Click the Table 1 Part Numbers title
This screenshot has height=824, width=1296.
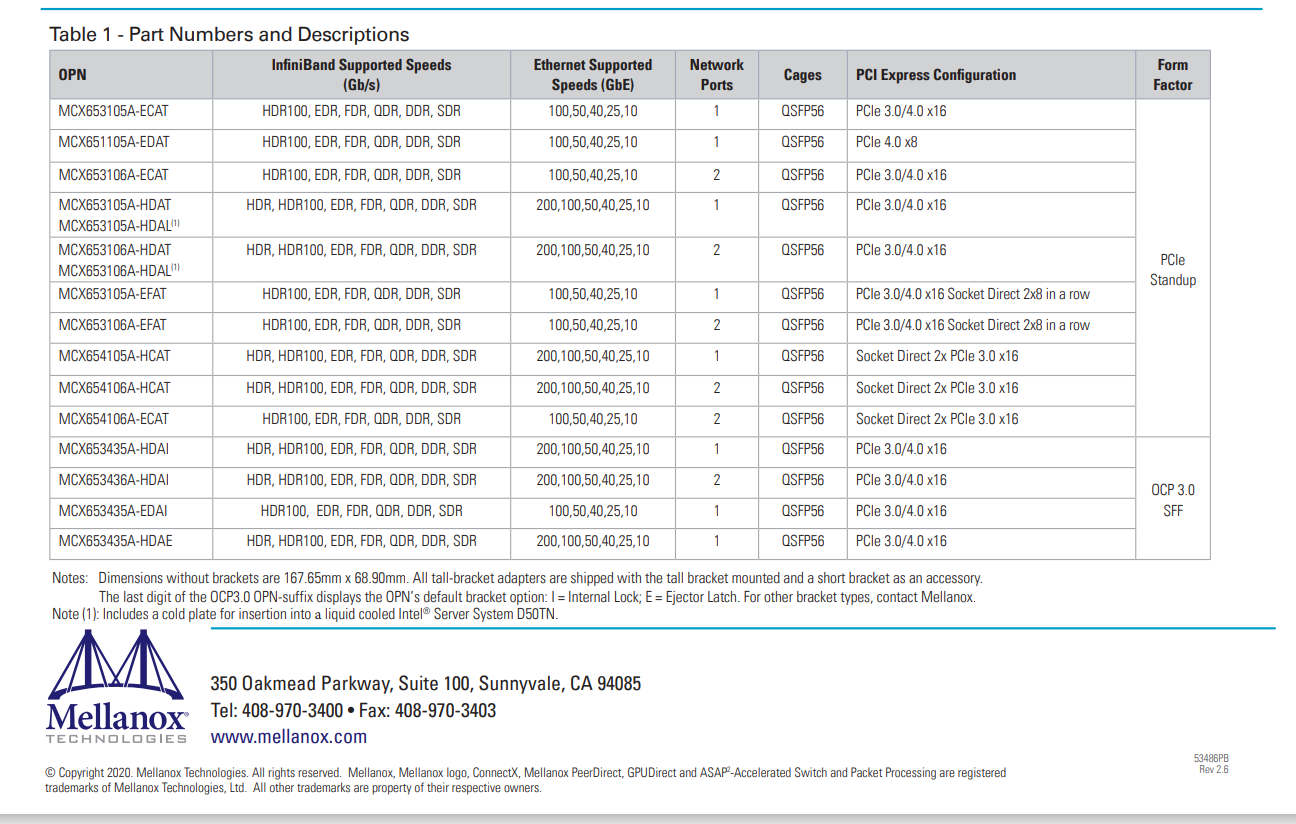point(229,35)
